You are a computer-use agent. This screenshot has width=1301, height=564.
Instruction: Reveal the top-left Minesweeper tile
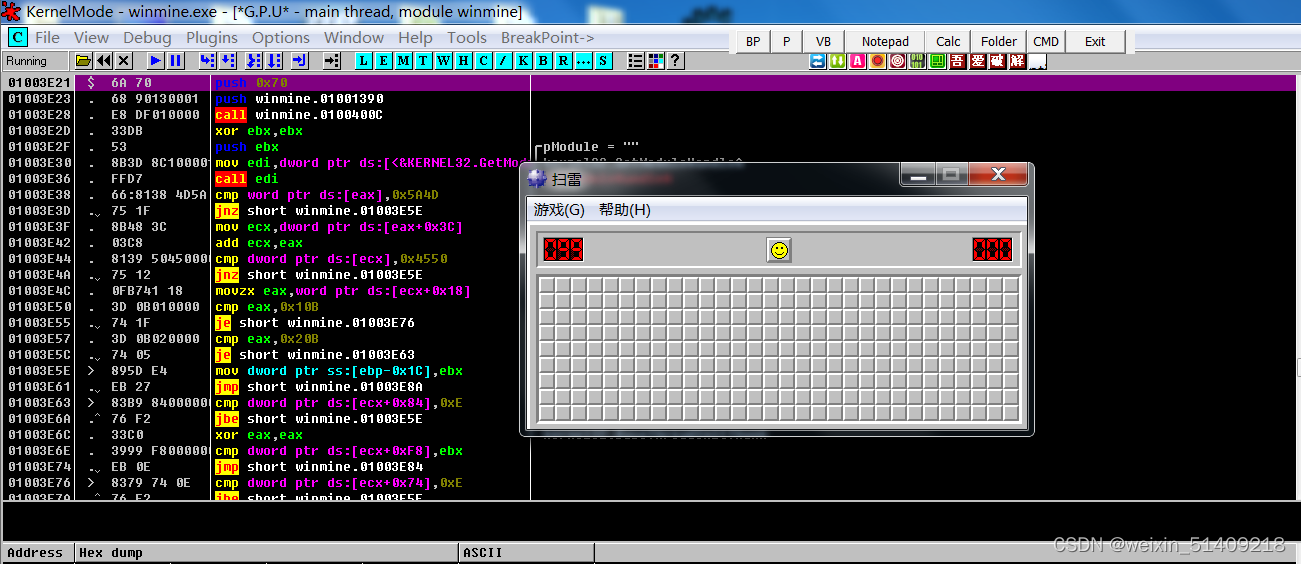547,286
